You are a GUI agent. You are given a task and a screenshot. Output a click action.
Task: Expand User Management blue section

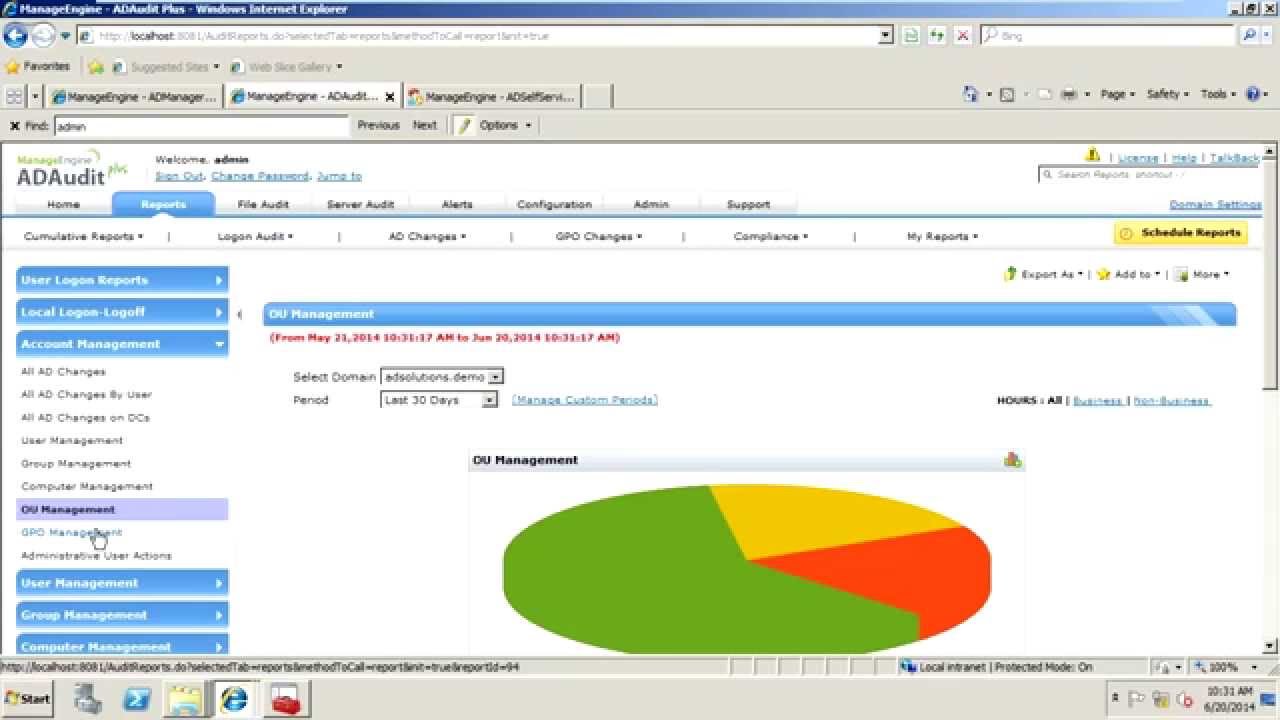[122, 583]
